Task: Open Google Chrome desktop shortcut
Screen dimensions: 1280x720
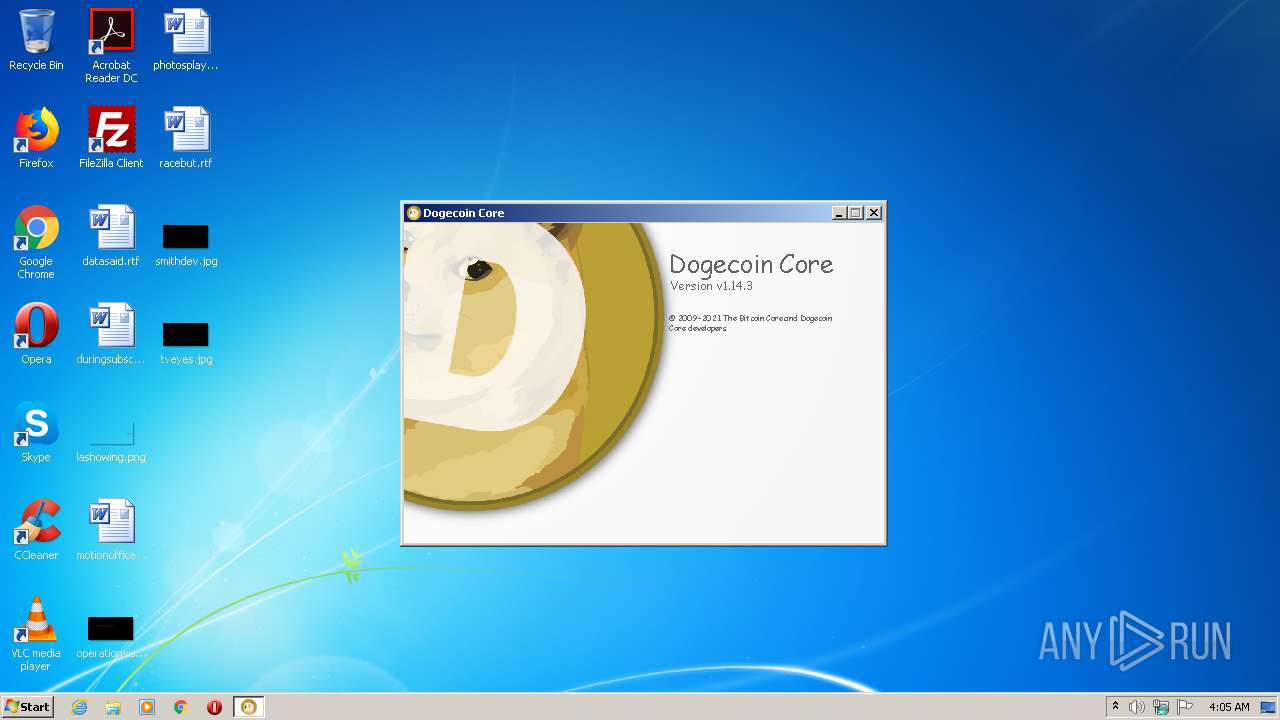Action: point(36,242)
